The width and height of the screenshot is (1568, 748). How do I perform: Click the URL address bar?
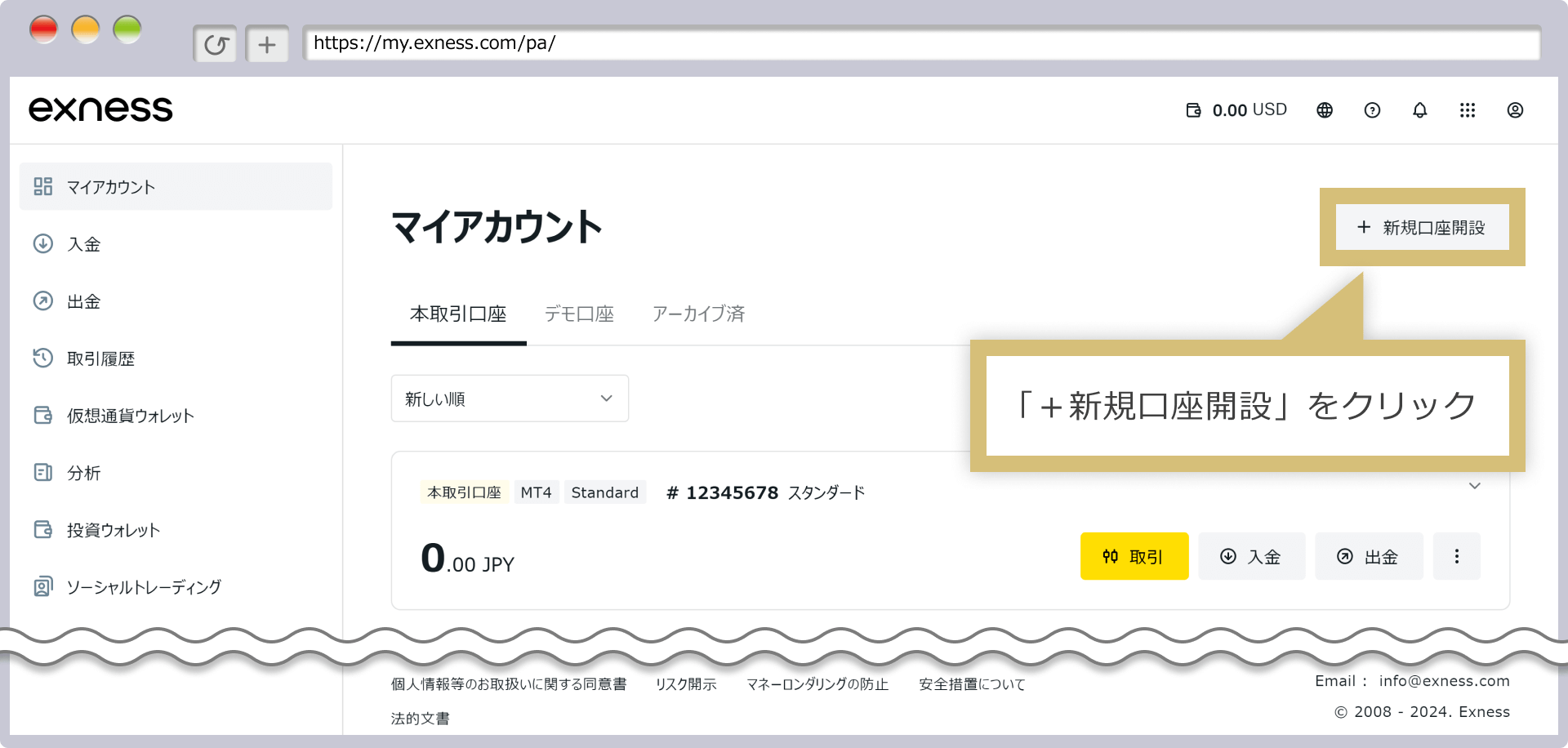(x=921, y=43)
